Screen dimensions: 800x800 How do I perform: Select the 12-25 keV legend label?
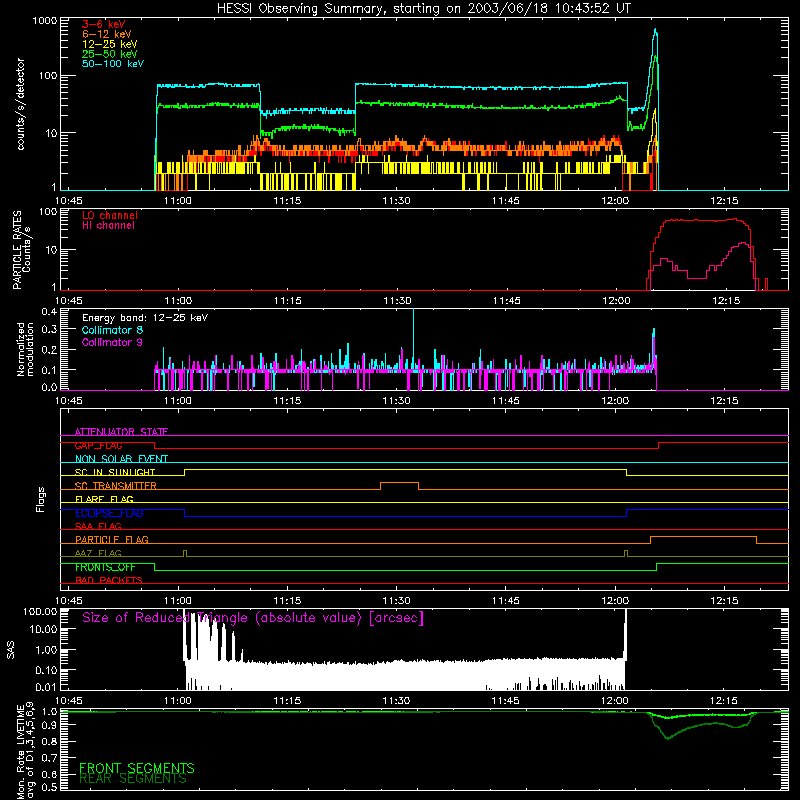tap(109, 44)
